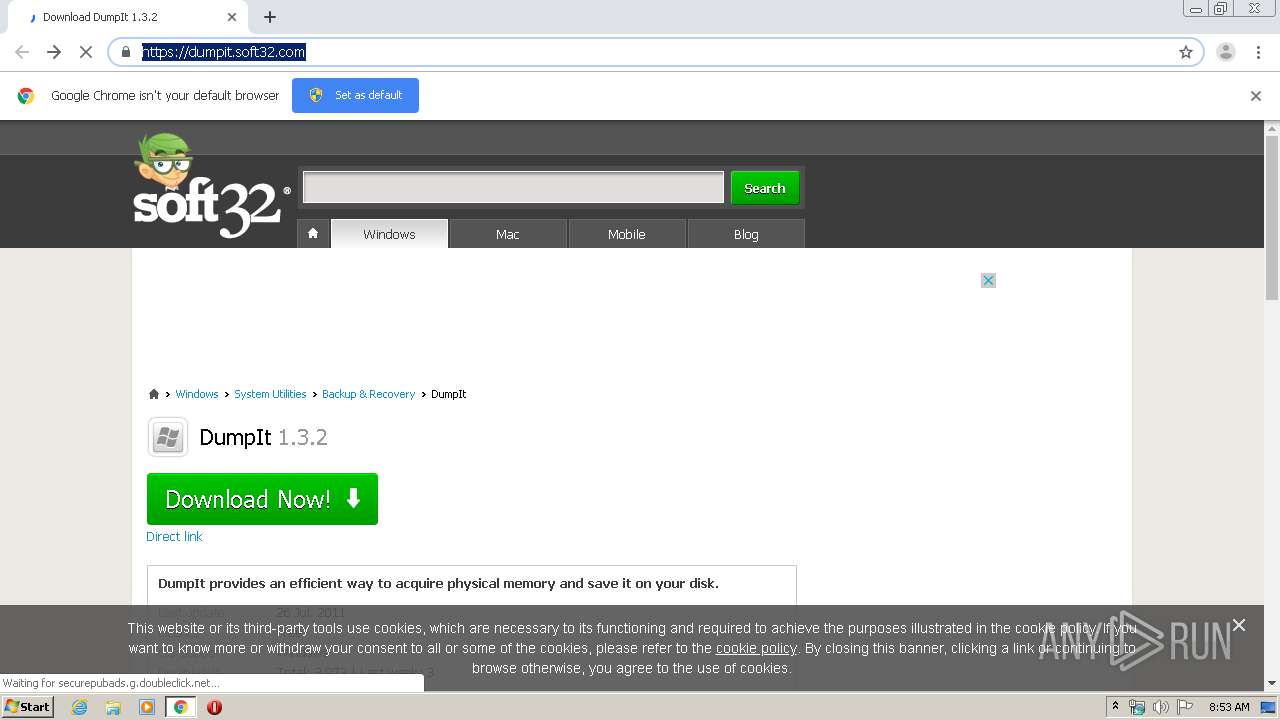Open the file explorer taskbar icon
The height and width of the screenshot is (720, 1280).
click(x=113, y=707)
